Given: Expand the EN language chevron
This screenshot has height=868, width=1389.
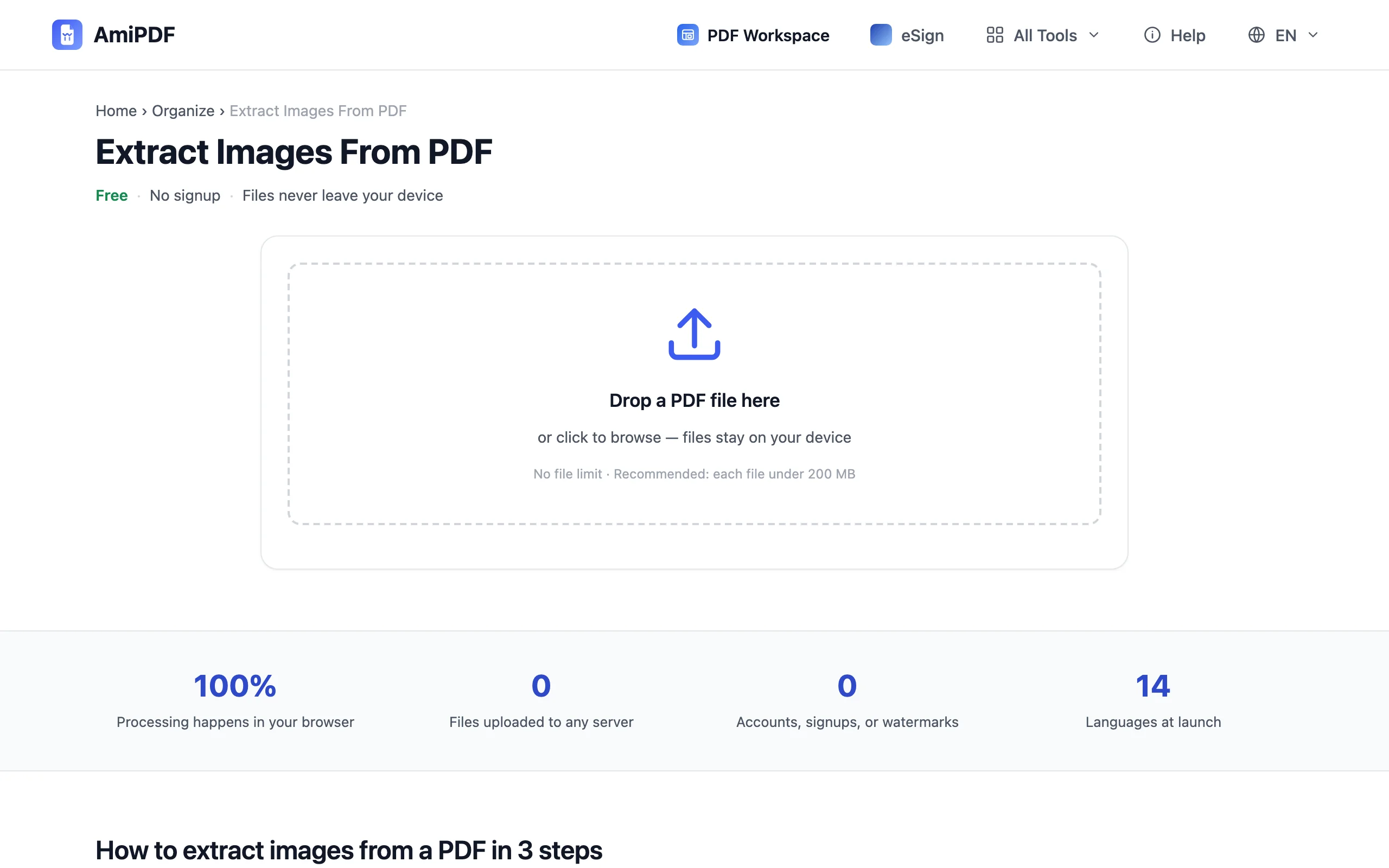Looking at the screenshot, I should pyautogui.click(x=1312, y=35).
